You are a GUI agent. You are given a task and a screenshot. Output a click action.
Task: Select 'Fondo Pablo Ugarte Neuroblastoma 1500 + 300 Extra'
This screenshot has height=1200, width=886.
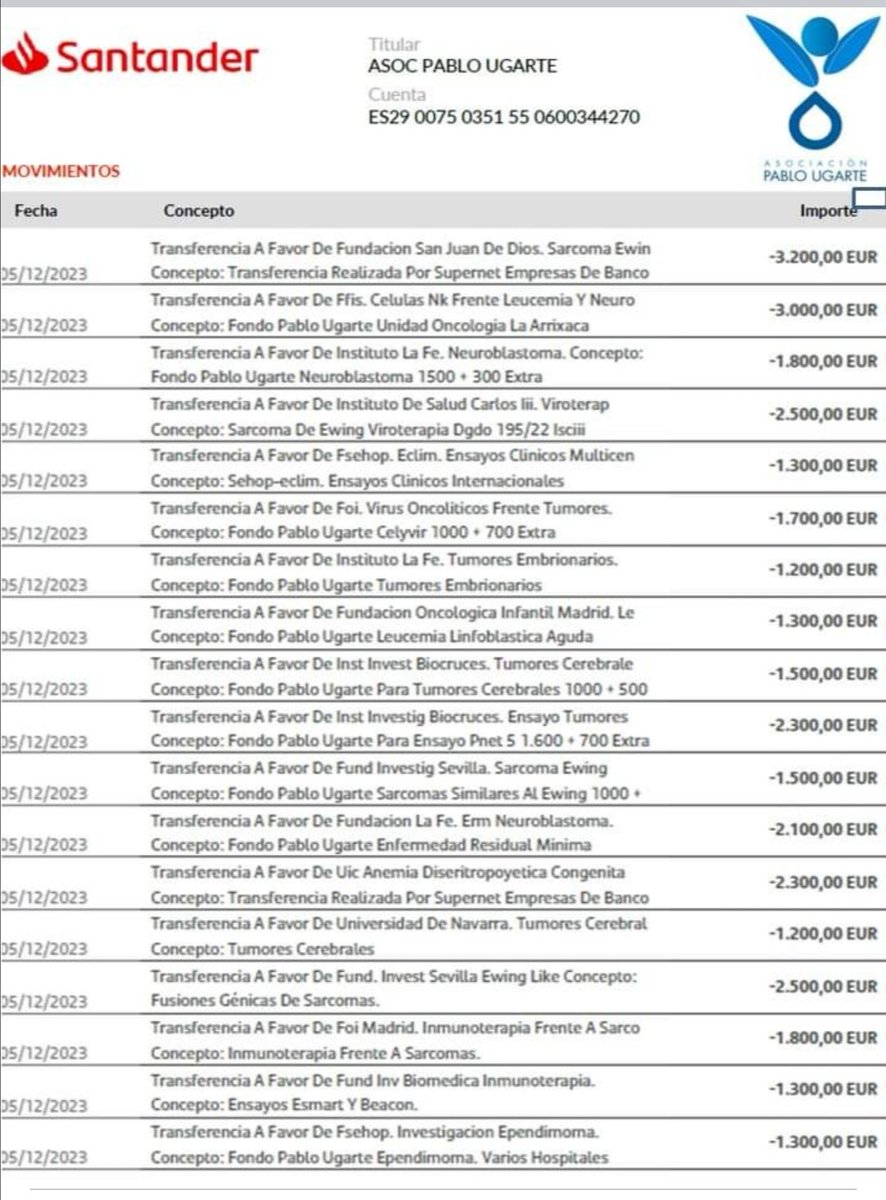(x=347, y=378)
